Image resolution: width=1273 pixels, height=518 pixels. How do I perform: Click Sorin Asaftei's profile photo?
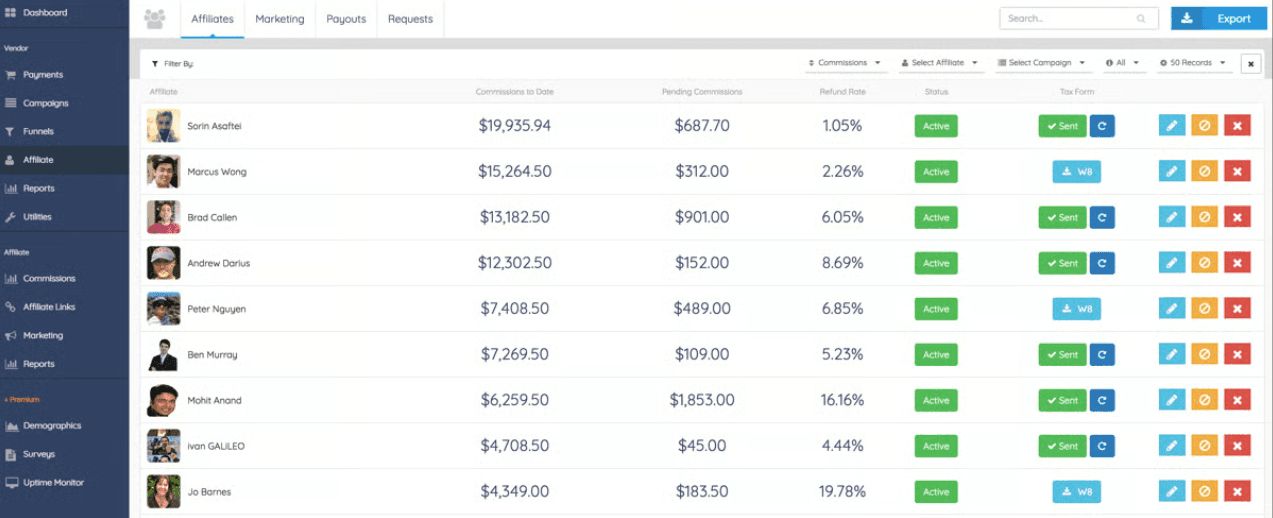[x=164, y=126]
